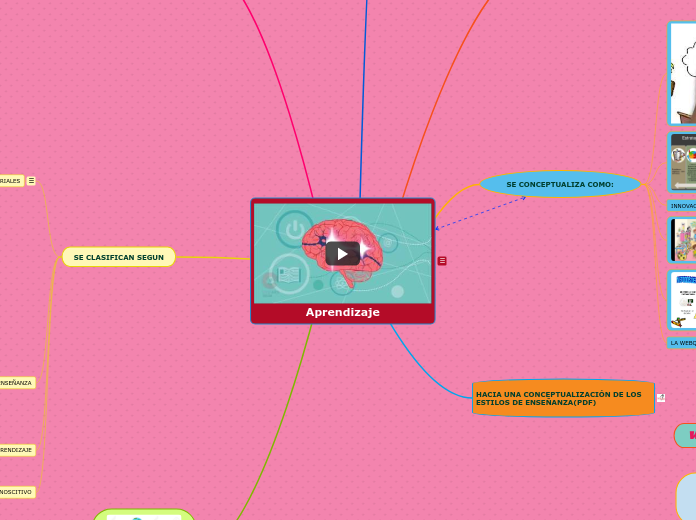The width and height of the screenshot is (696, 520).
Task: Select the yellow node ending in RENDIZAJE
Action: (17, 450)
